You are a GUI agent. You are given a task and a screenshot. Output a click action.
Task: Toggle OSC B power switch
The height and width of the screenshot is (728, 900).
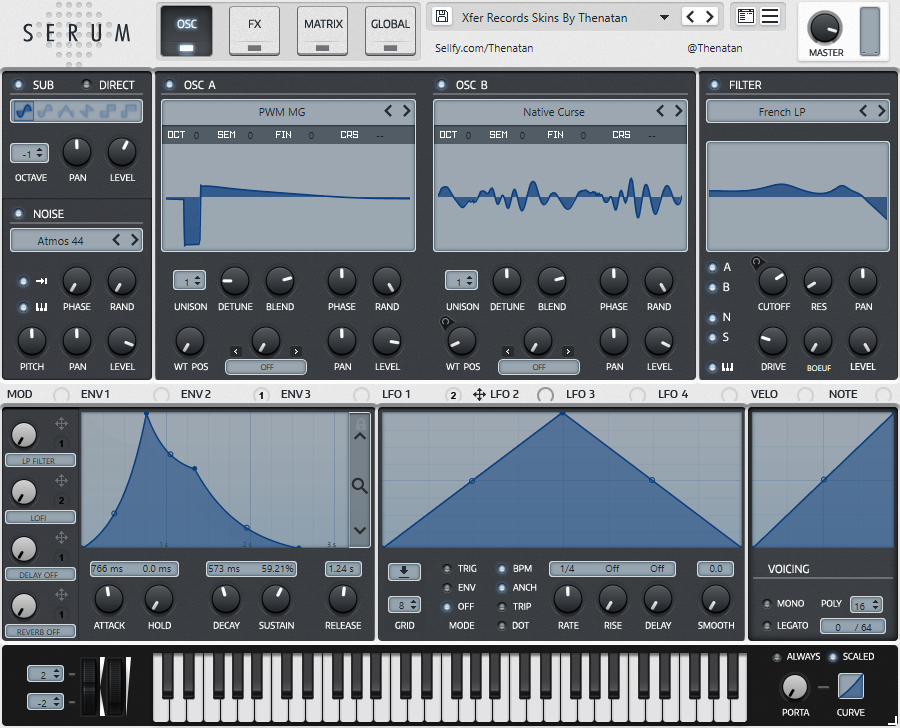[441, 85]
